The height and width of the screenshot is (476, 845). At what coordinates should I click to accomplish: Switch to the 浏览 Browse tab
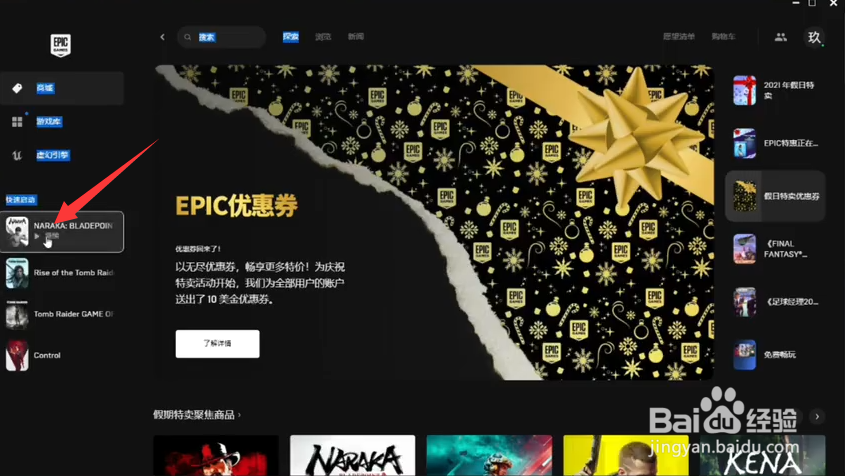pos(323,37)
